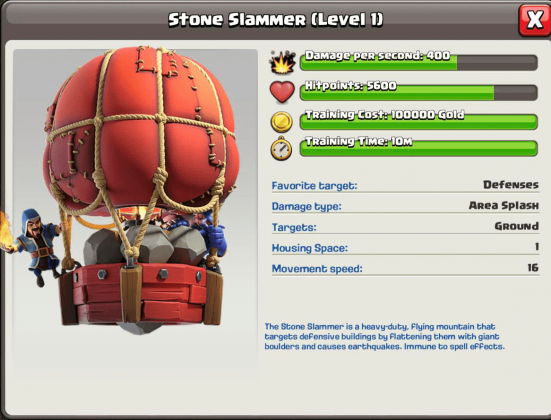551x420 pixels.
Task: Click the red heart hitpoints icon
Action: (x=282, y=92)
